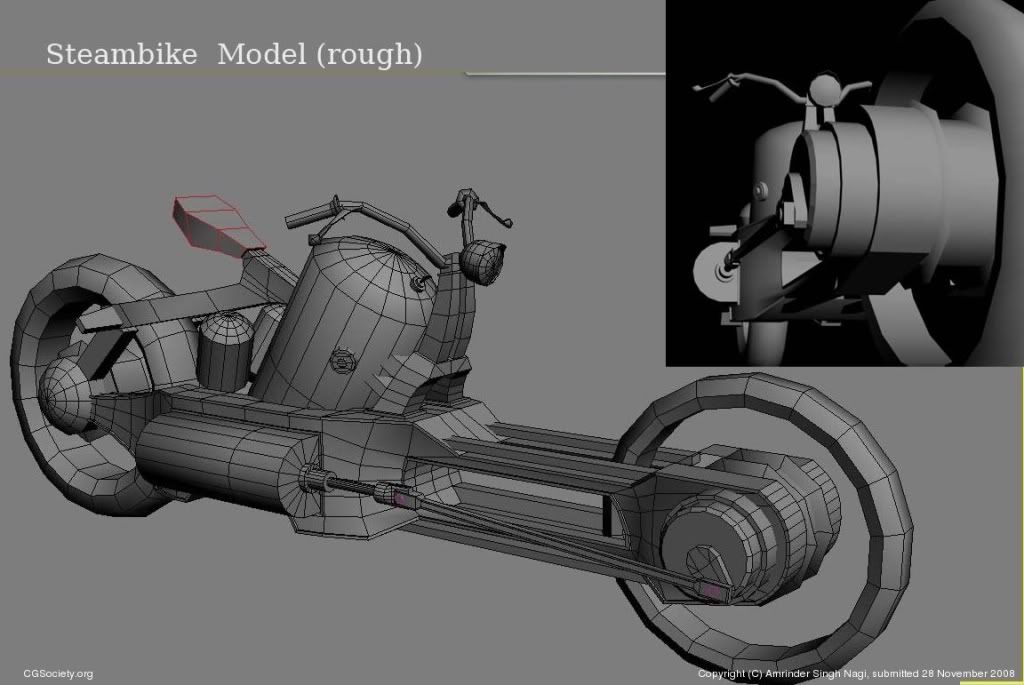Click the "Steambike Model (rough)" title text
Screen dimensions: 1024x685
click(x=234, y=54)
